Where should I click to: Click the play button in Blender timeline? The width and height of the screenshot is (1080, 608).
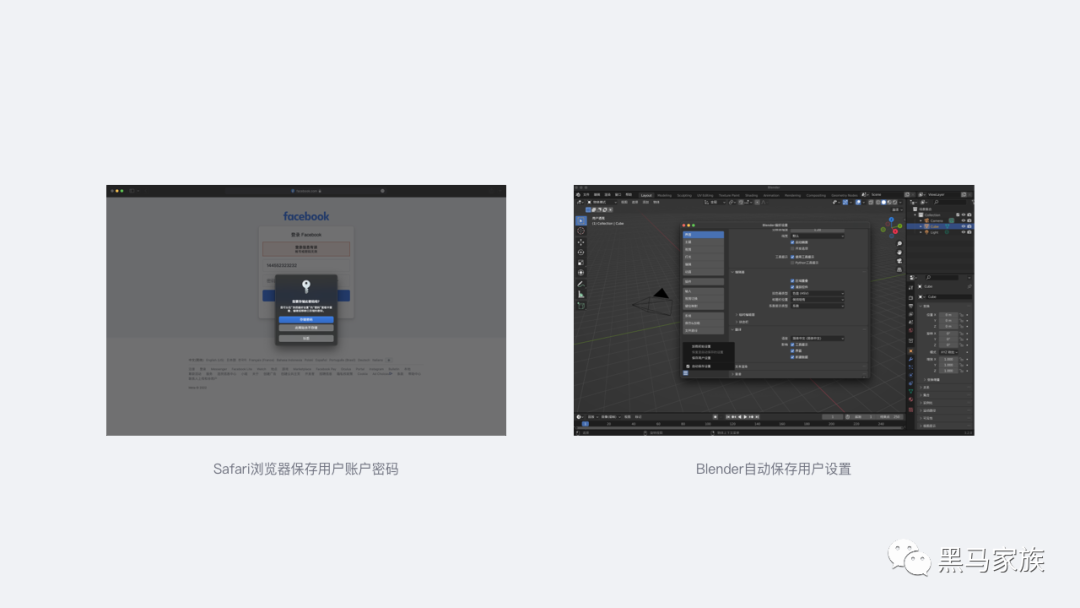(x=745, y=417)
